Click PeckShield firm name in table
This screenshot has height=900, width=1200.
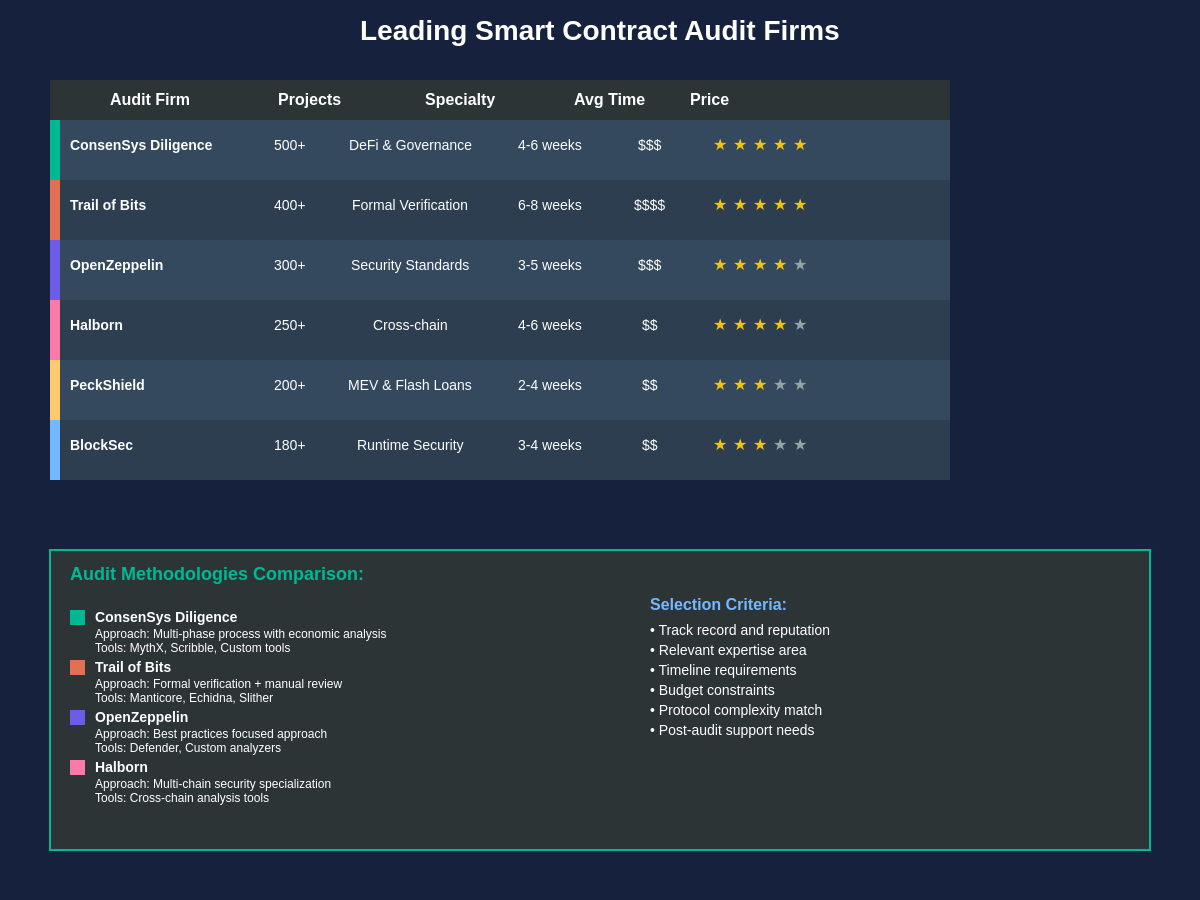pos(107,385)
